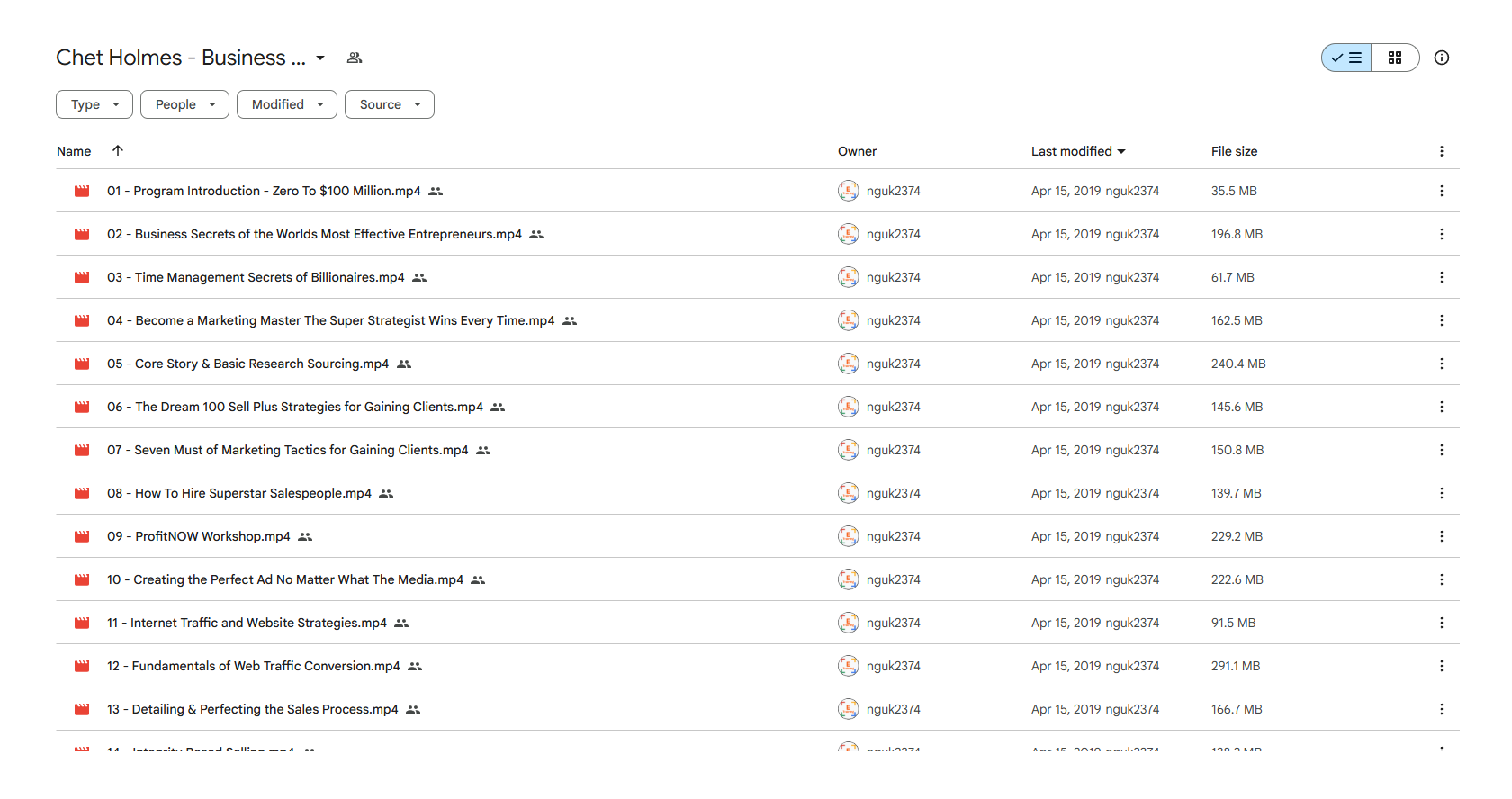This screenshot has width=1512, height=799.
Task: Open folder title dropdown Chet Holmes - Business
Action: (x=191, y=58)
